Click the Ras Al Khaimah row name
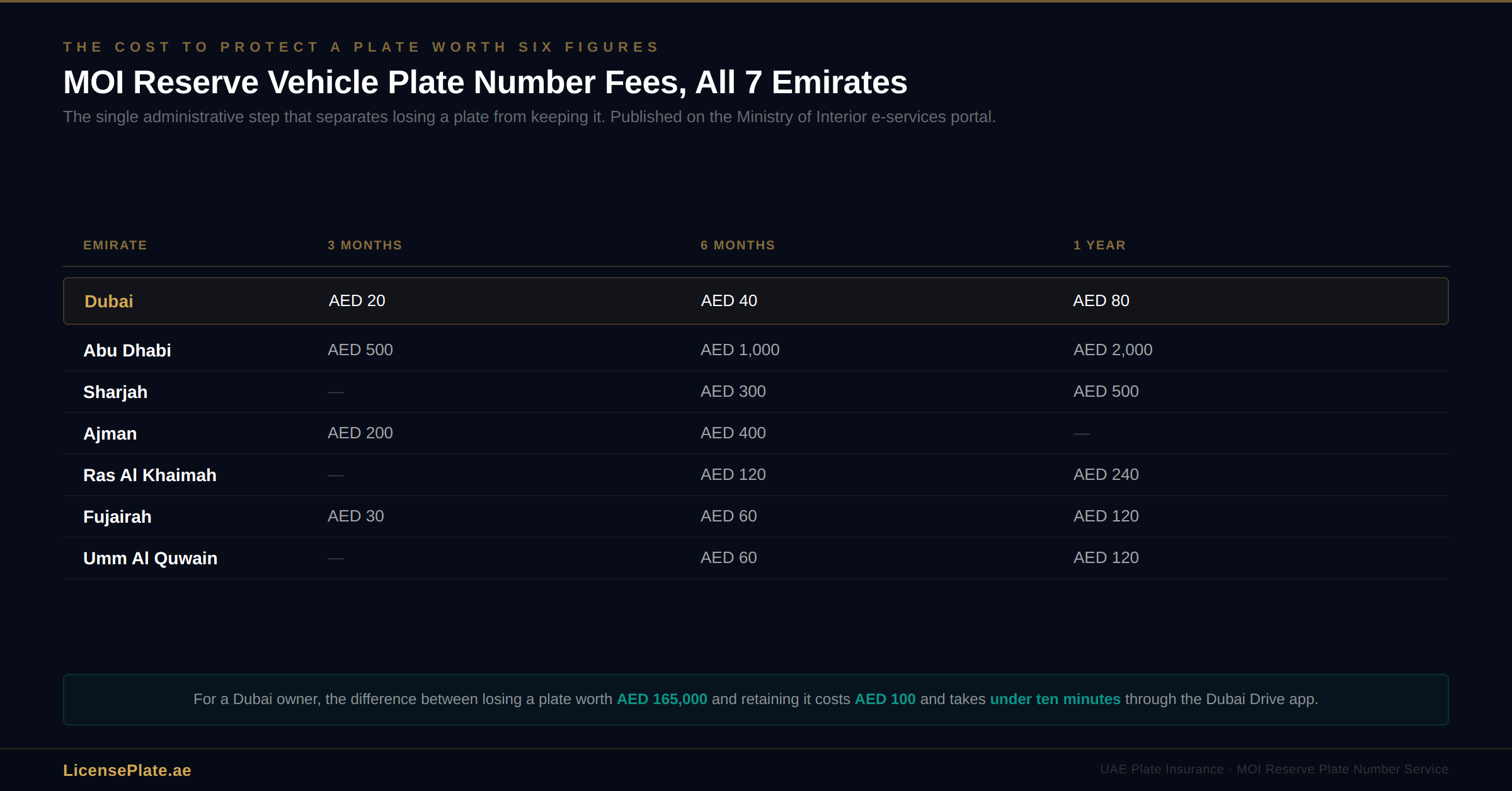 [x=150, y=475]
